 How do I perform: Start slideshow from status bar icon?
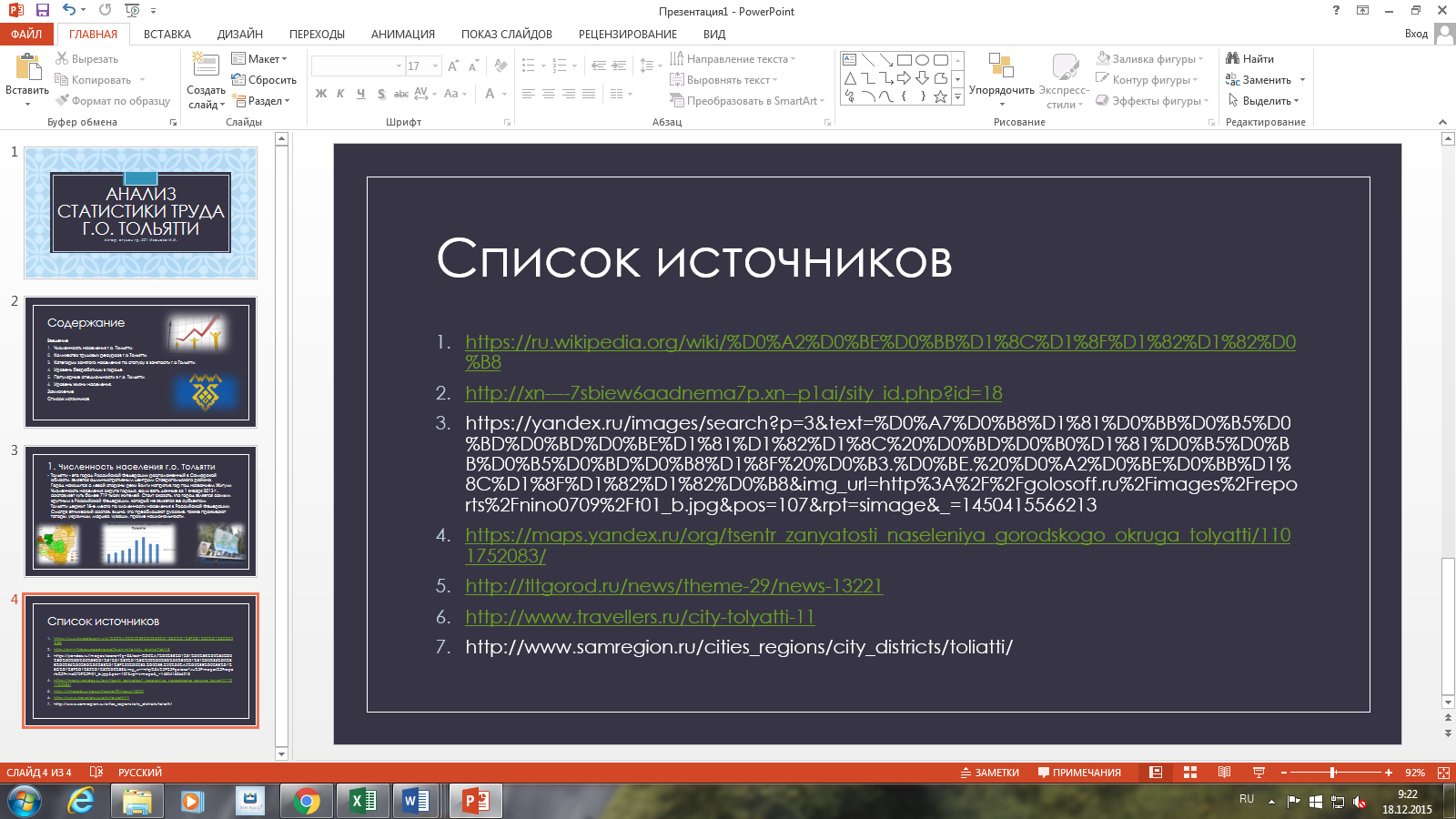[x=1259, y=773]
